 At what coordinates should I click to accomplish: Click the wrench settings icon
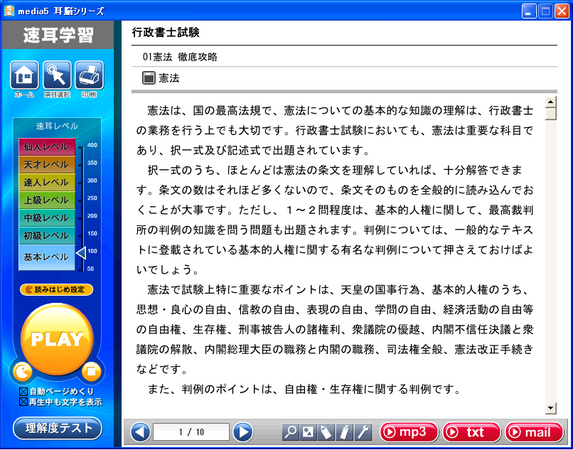pyautogui.click(x=363, y=432)
